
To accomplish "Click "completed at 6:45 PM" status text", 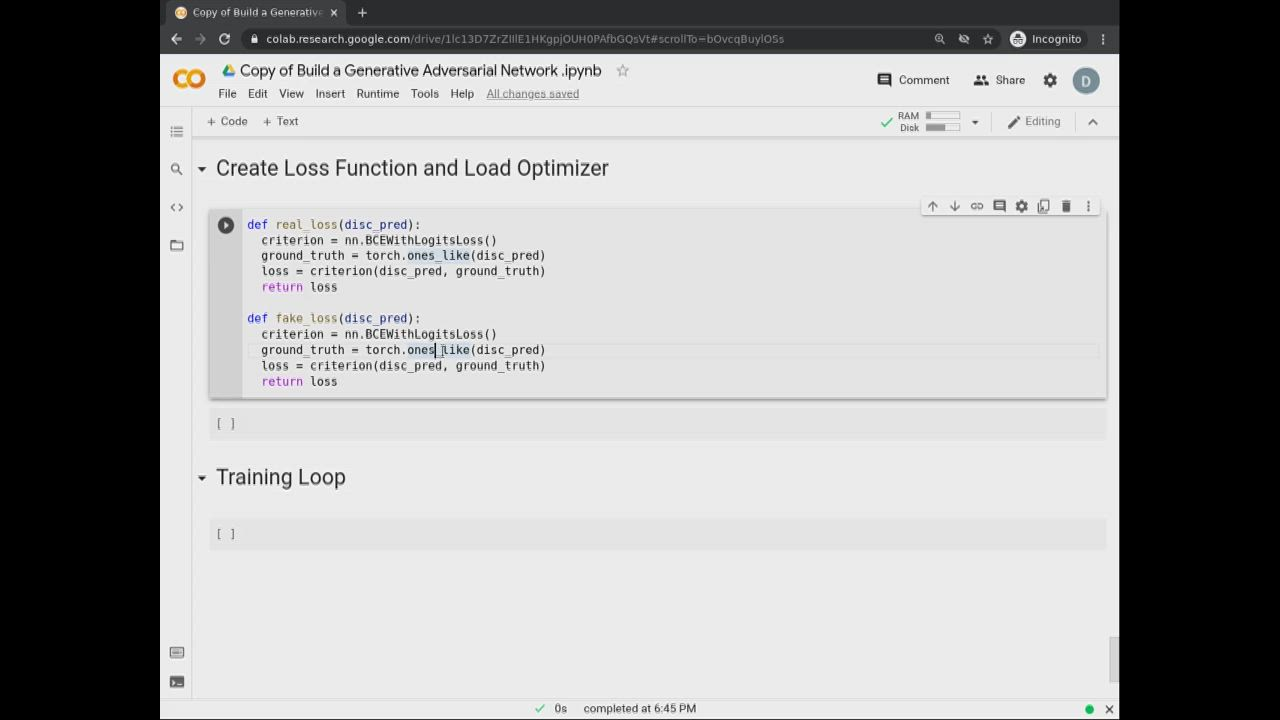I will click(640, 709).
